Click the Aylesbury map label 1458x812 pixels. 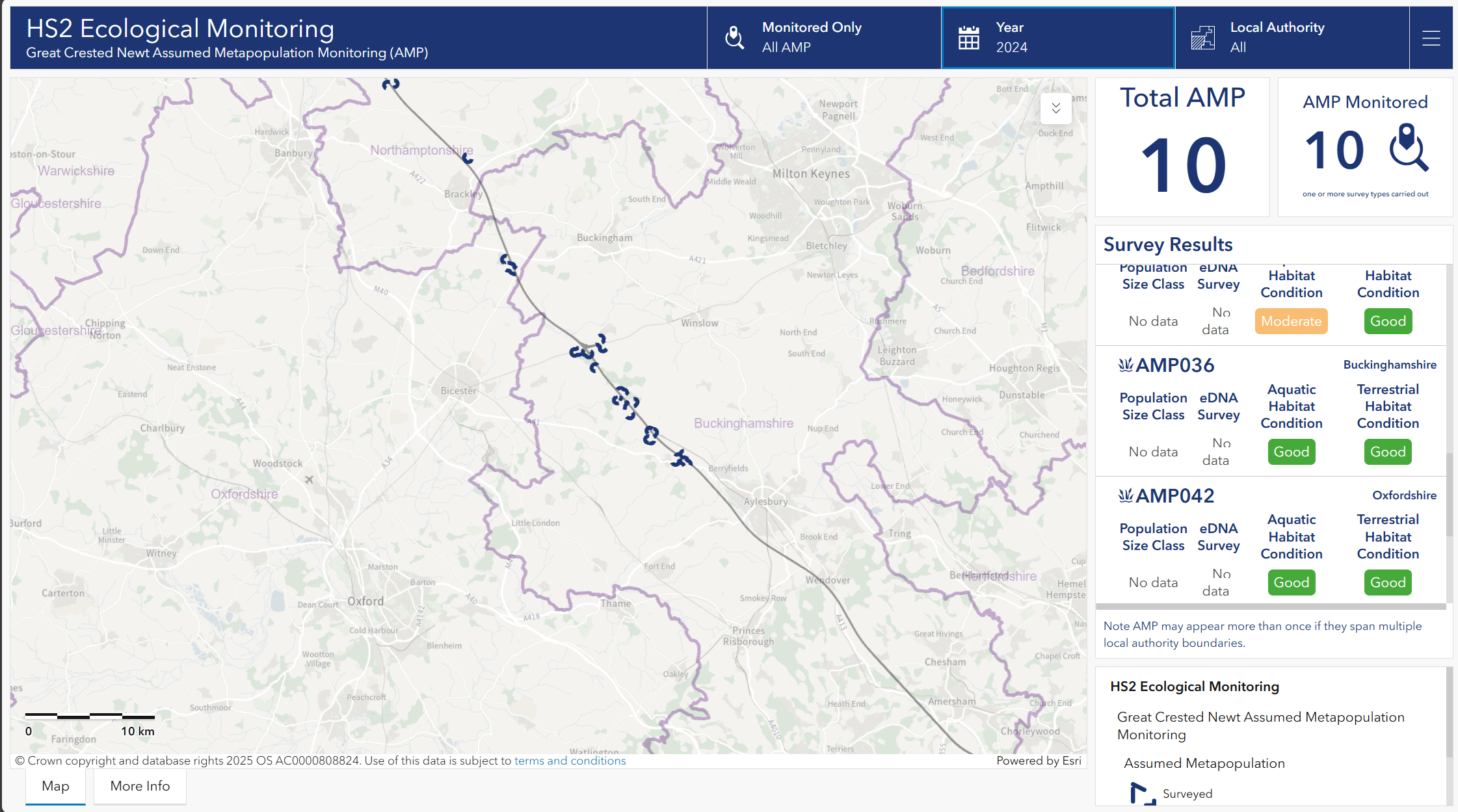765,501
